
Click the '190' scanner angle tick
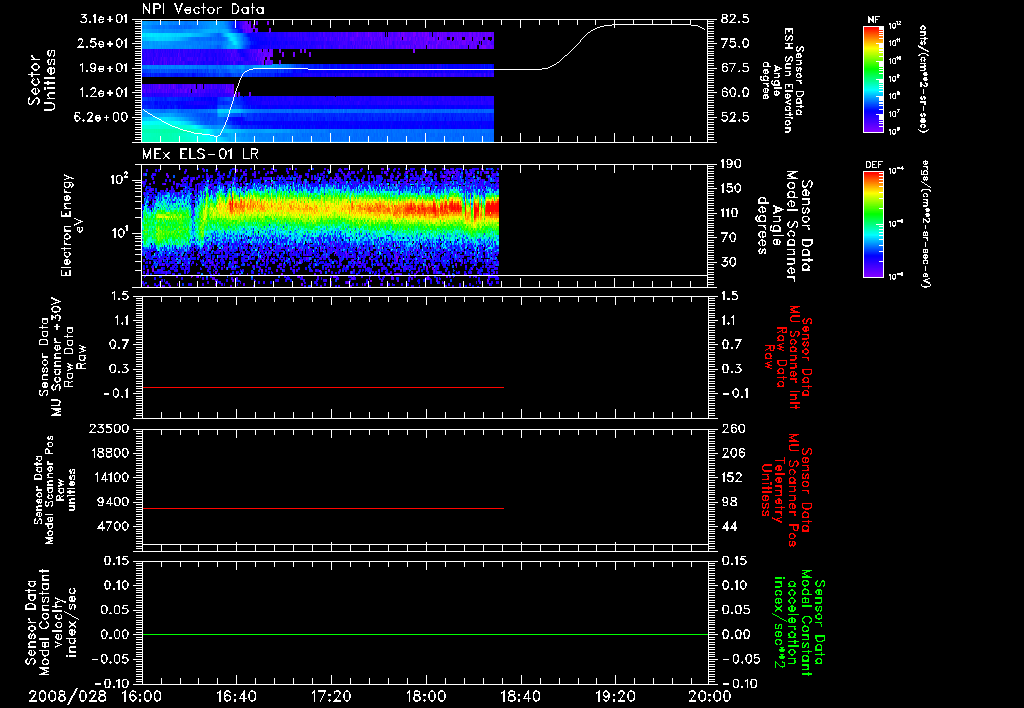click(x=731, y=164)
